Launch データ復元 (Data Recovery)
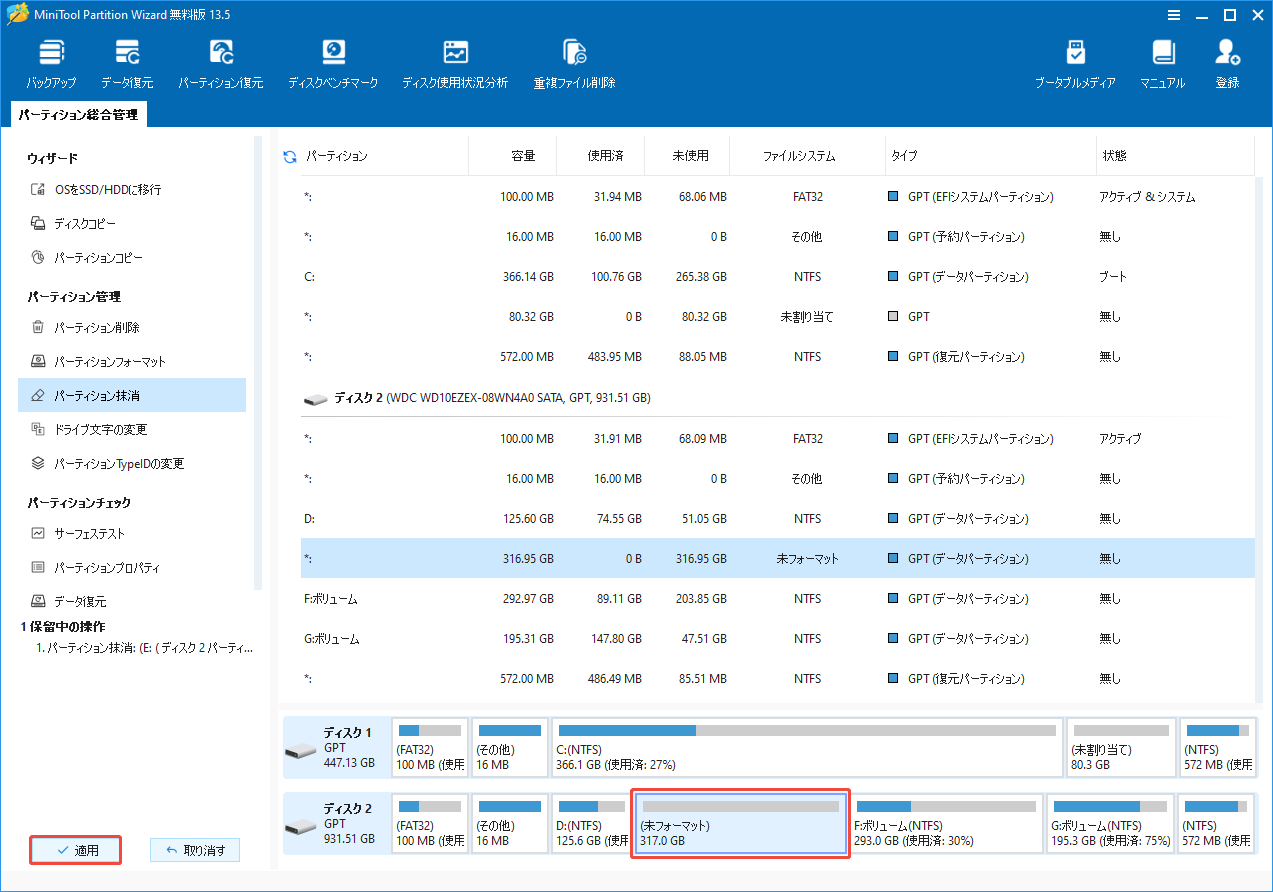Screen dimensions: 1273x892 pyautogui.click(x=126, y=60)
